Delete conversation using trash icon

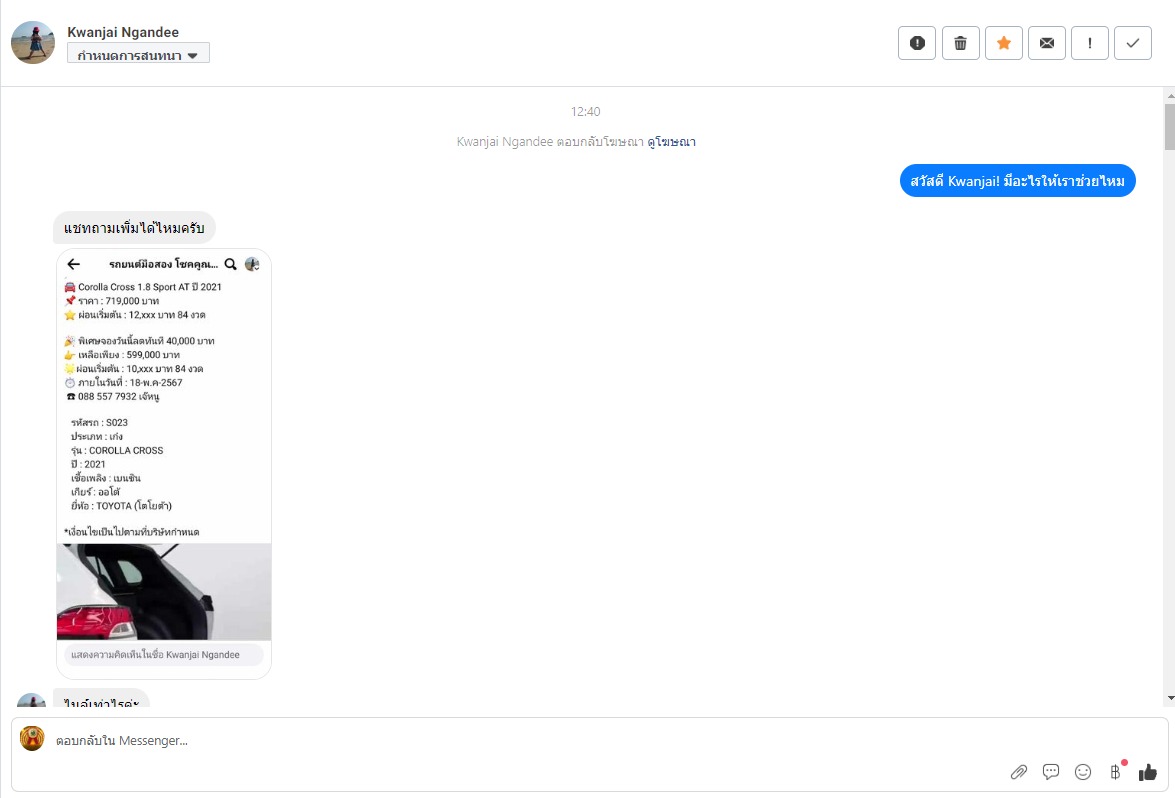960,43
